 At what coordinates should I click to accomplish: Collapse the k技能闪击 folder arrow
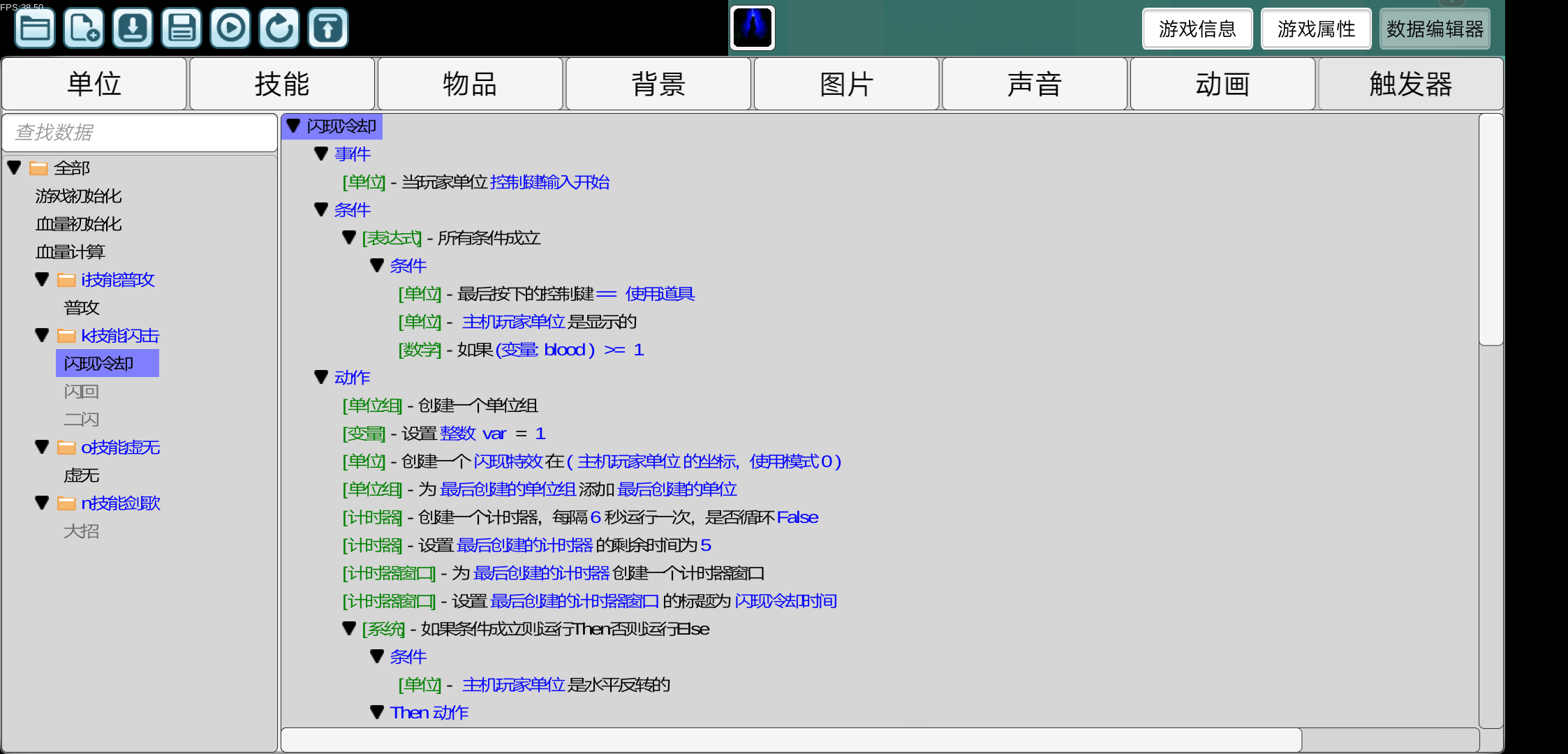(x=42, y=335)
